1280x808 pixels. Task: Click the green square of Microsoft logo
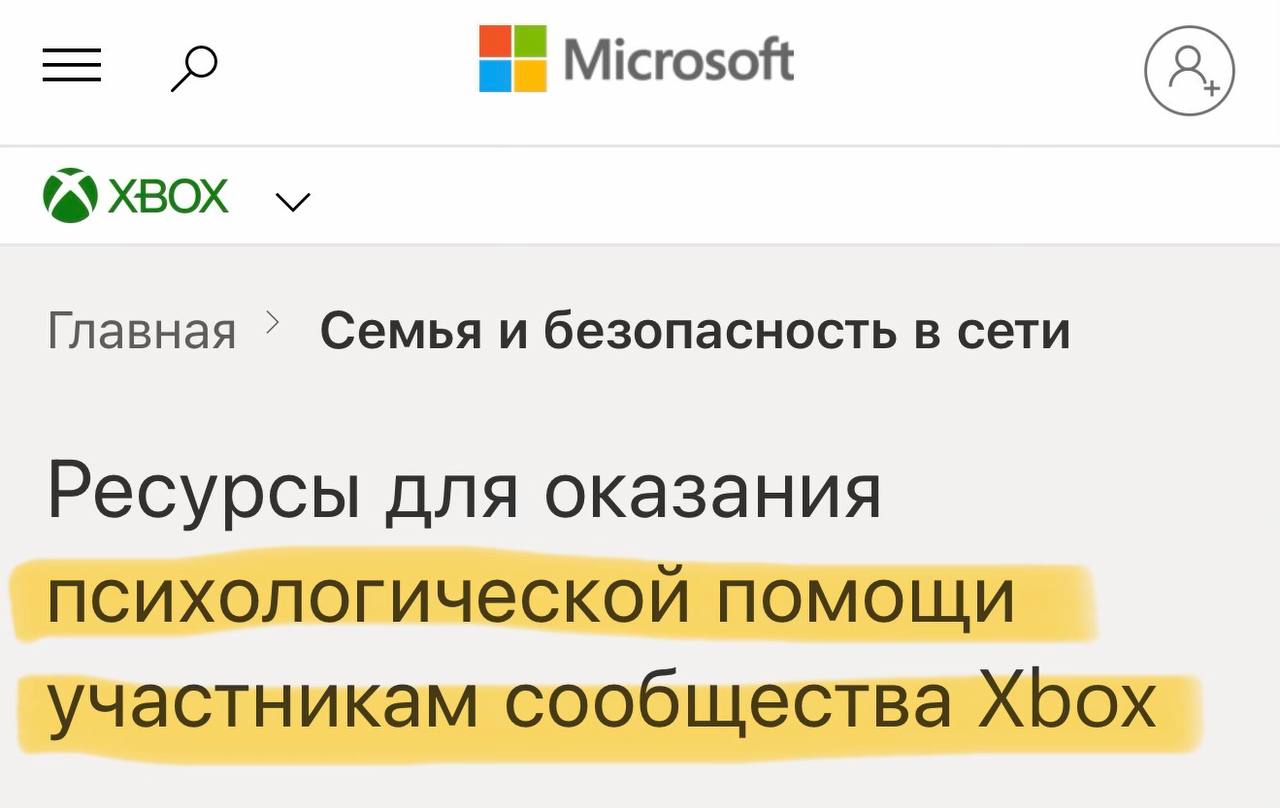point(531,41)
